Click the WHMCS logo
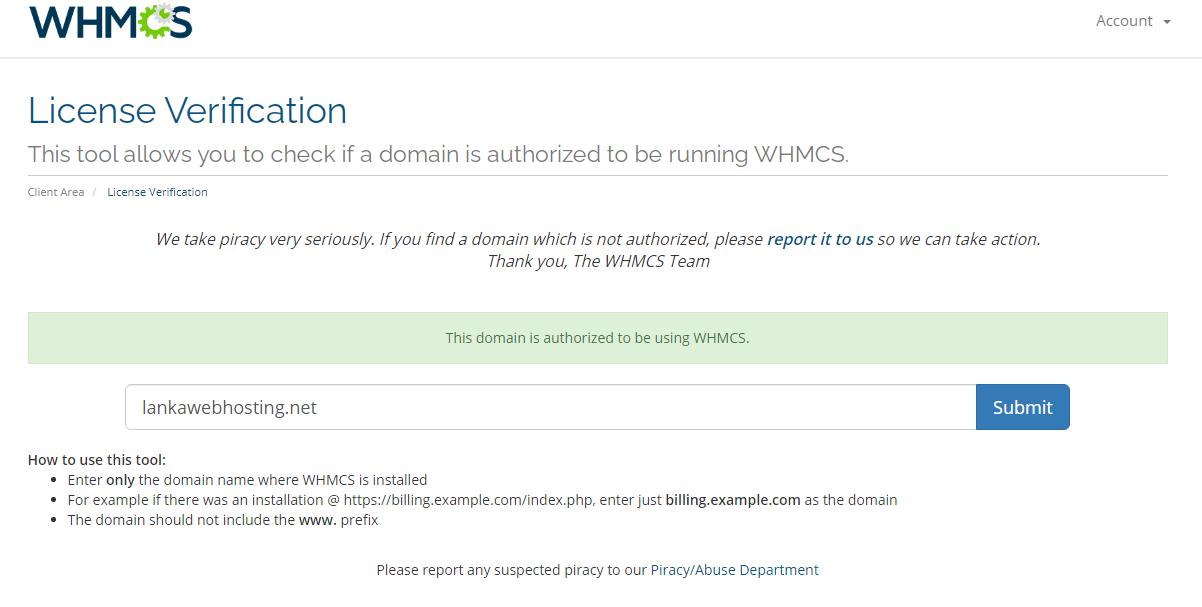Image resolution: width=1202 pixels, height=607 pixels. pos(111,21)
